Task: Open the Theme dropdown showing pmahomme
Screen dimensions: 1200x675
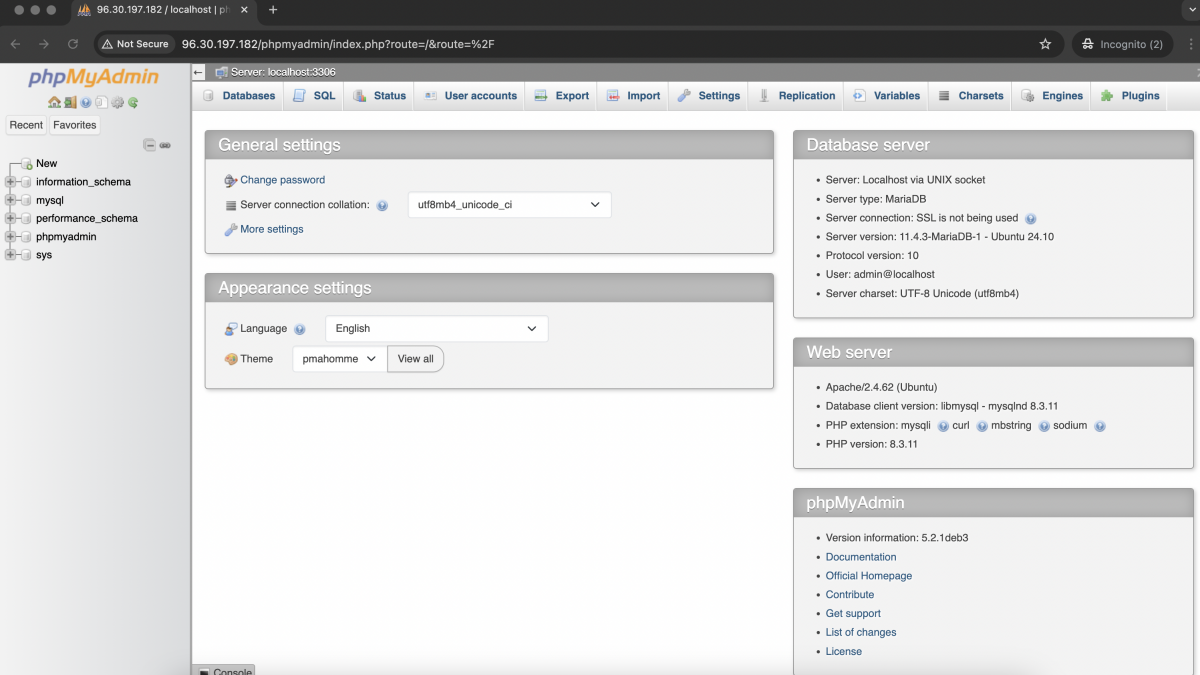Action: [x=339, y=359]
